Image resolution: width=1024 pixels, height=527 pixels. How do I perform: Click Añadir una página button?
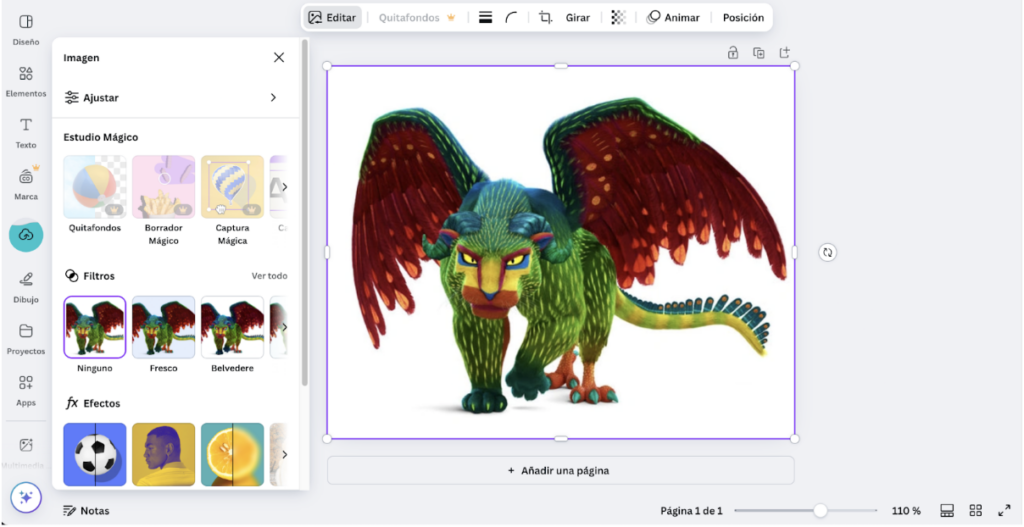coord(560,470)
